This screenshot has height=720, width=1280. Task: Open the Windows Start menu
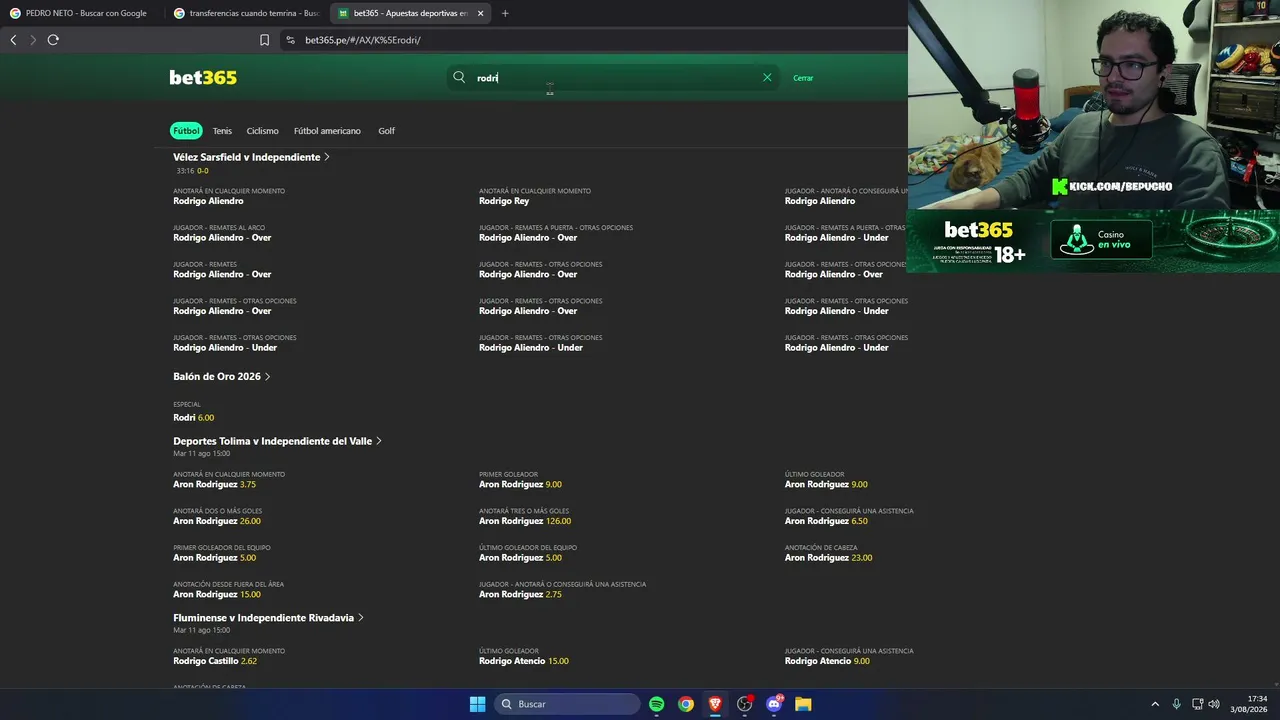point(477,704)
